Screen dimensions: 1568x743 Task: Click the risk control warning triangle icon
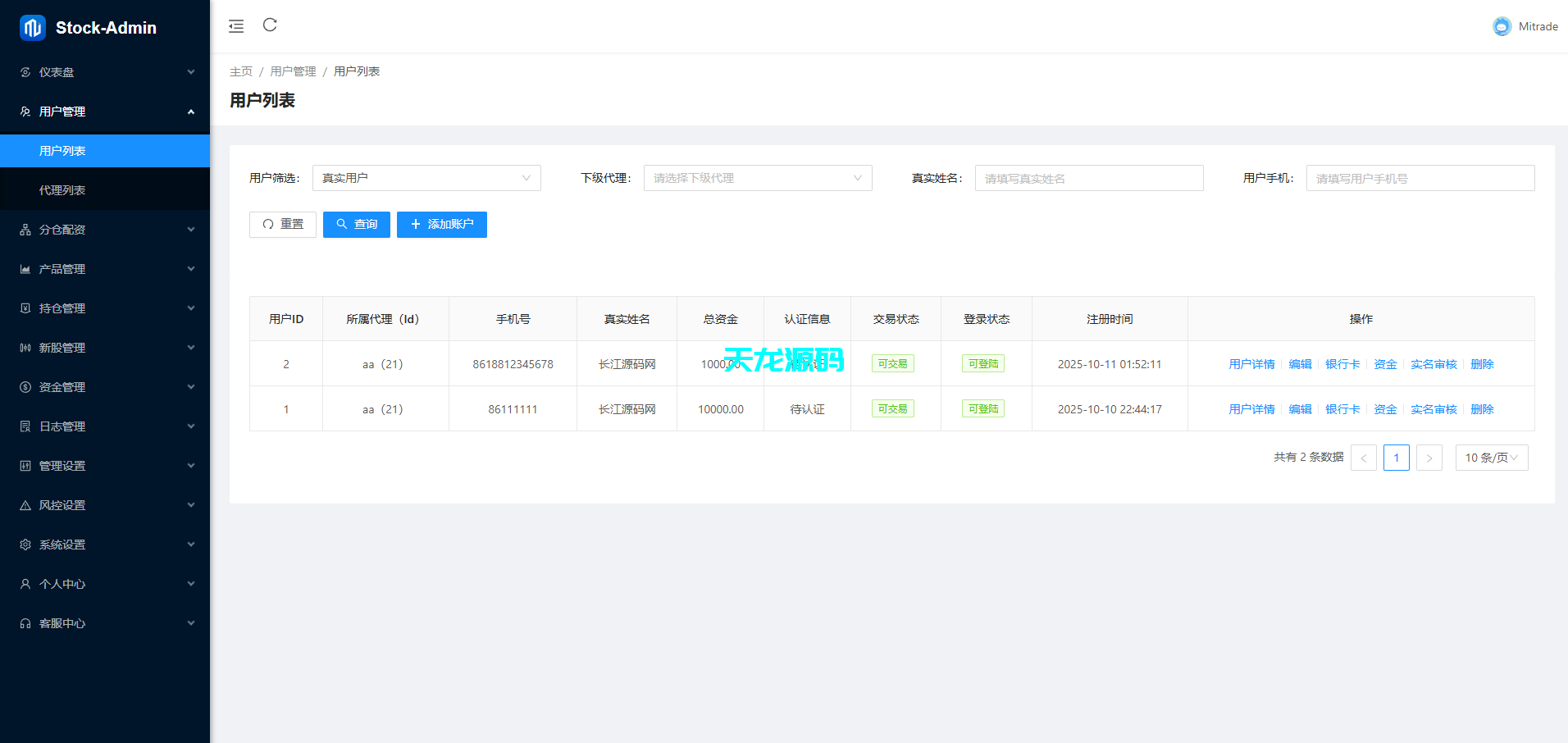[x=25, y=505]
